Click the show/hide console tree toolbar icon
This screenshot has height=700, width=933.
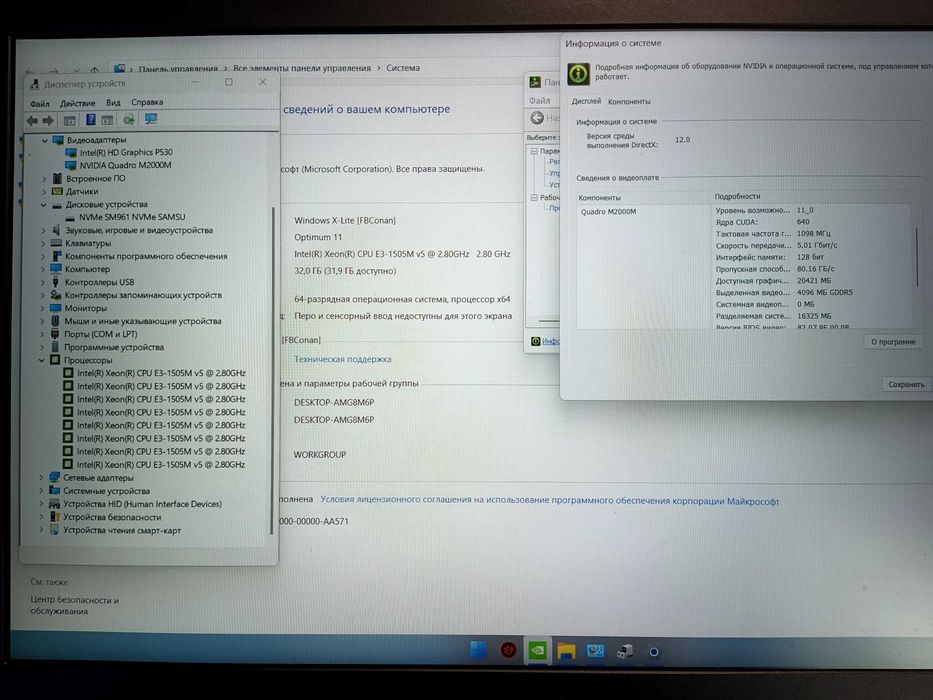pos(70,120)
